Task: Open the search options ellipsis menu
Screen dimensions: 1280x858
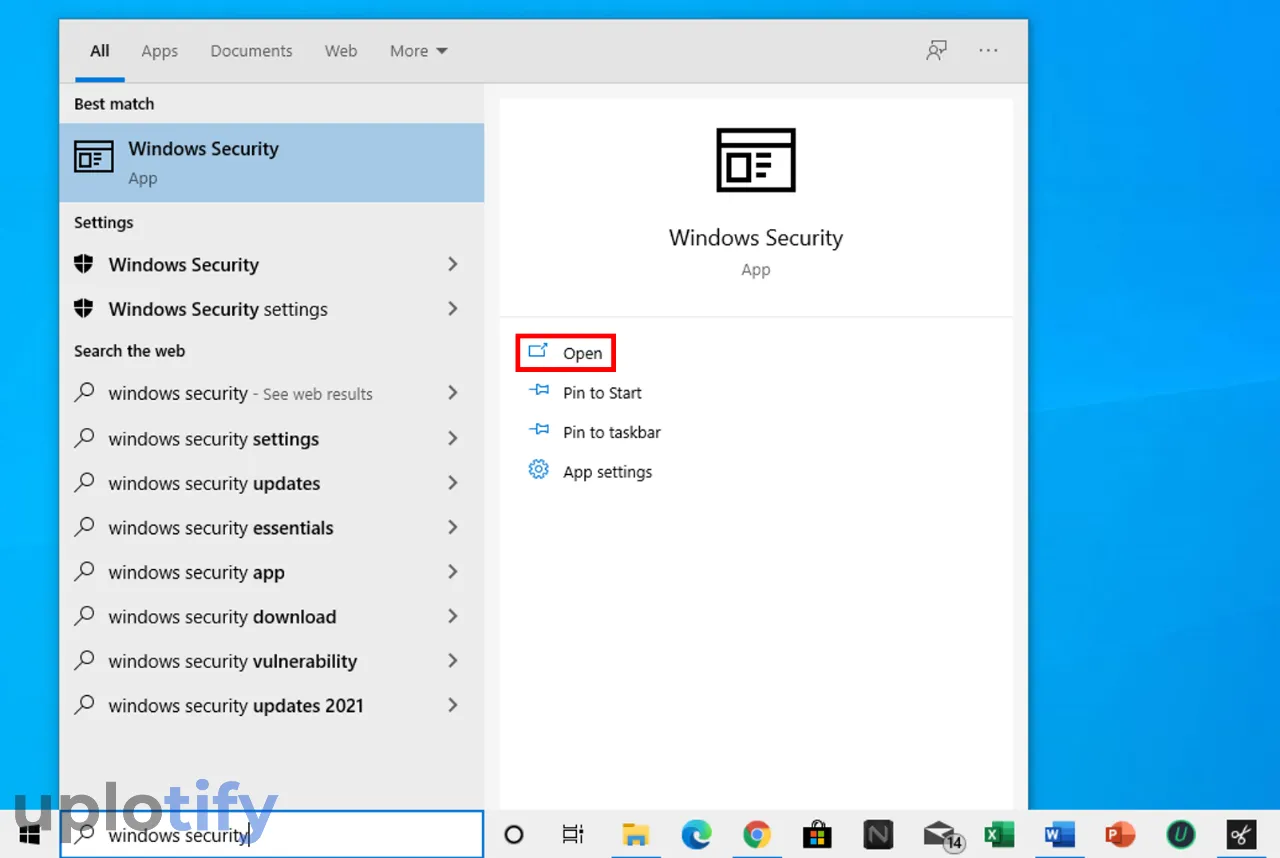Action: click(x=989, y=51)
